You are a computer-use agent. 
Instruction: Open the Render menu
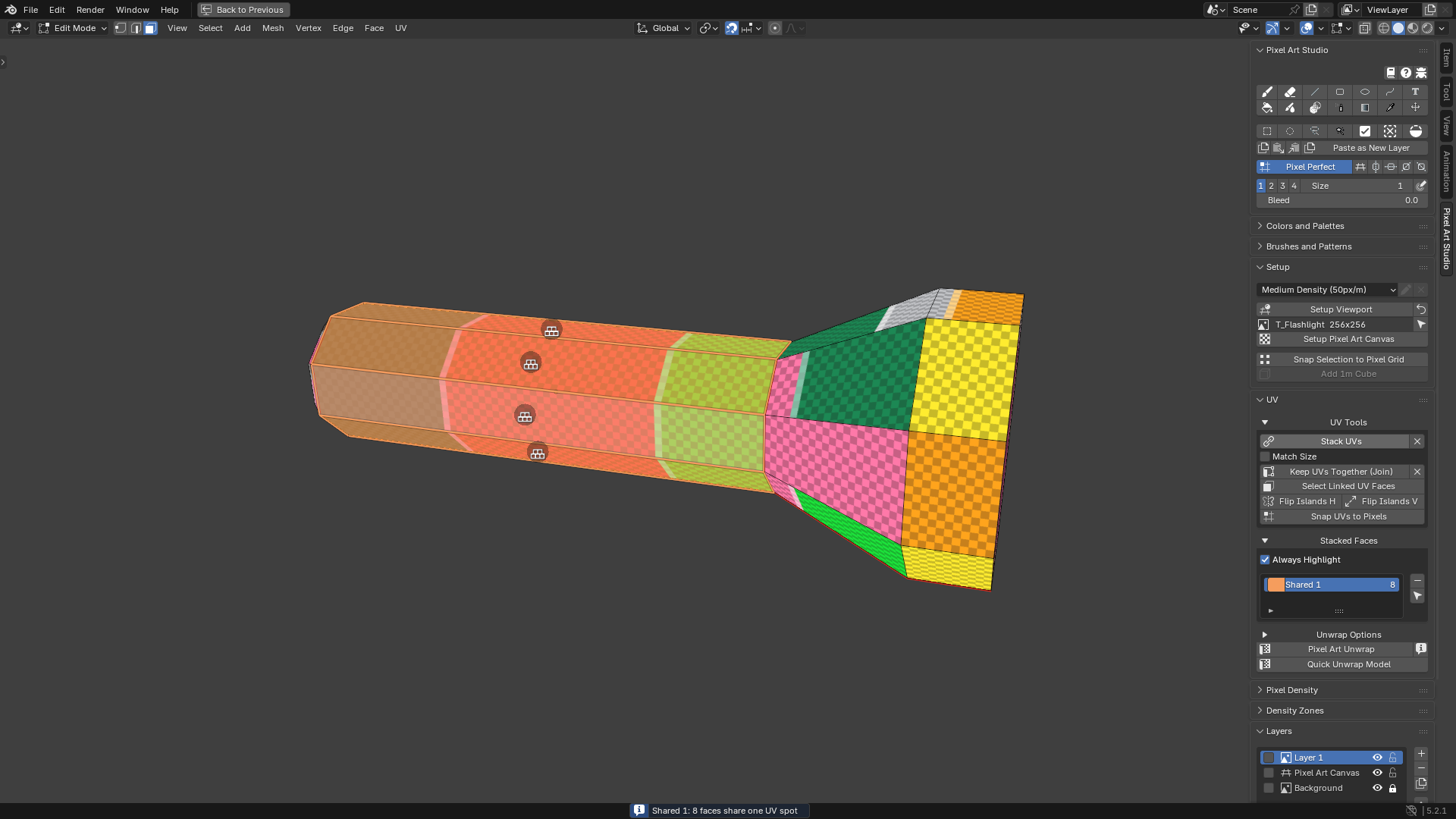[90, 10]
